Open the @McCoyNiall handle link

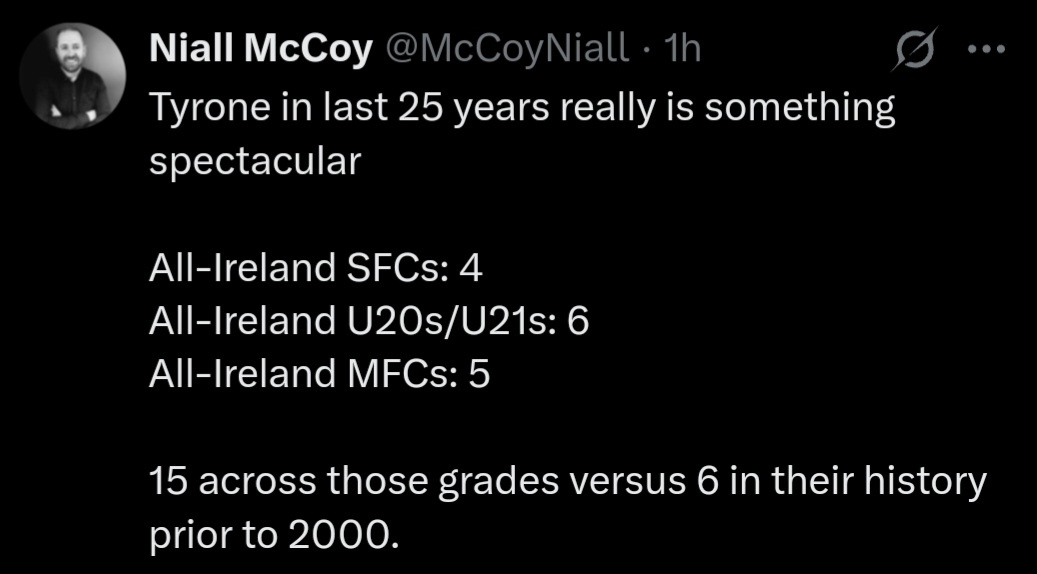click(x=507, y=49)
